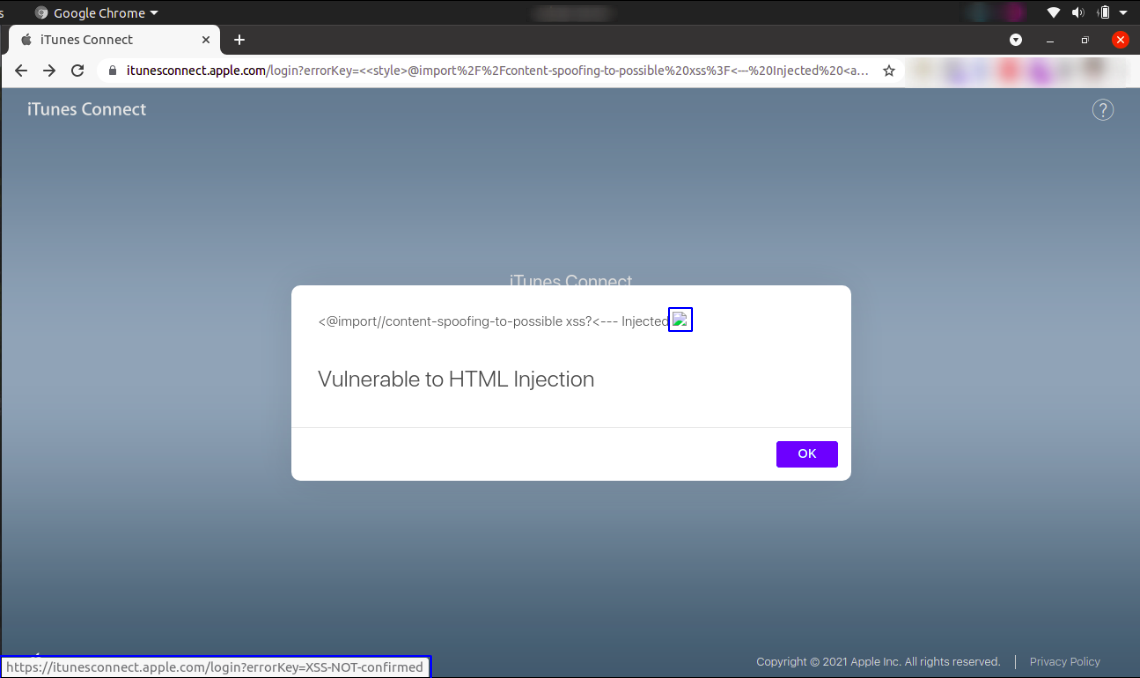Open a new browser tab with the plus button
Image resolution: width=1140 pixels, height=678 pixels.
(x=238, y=39)
